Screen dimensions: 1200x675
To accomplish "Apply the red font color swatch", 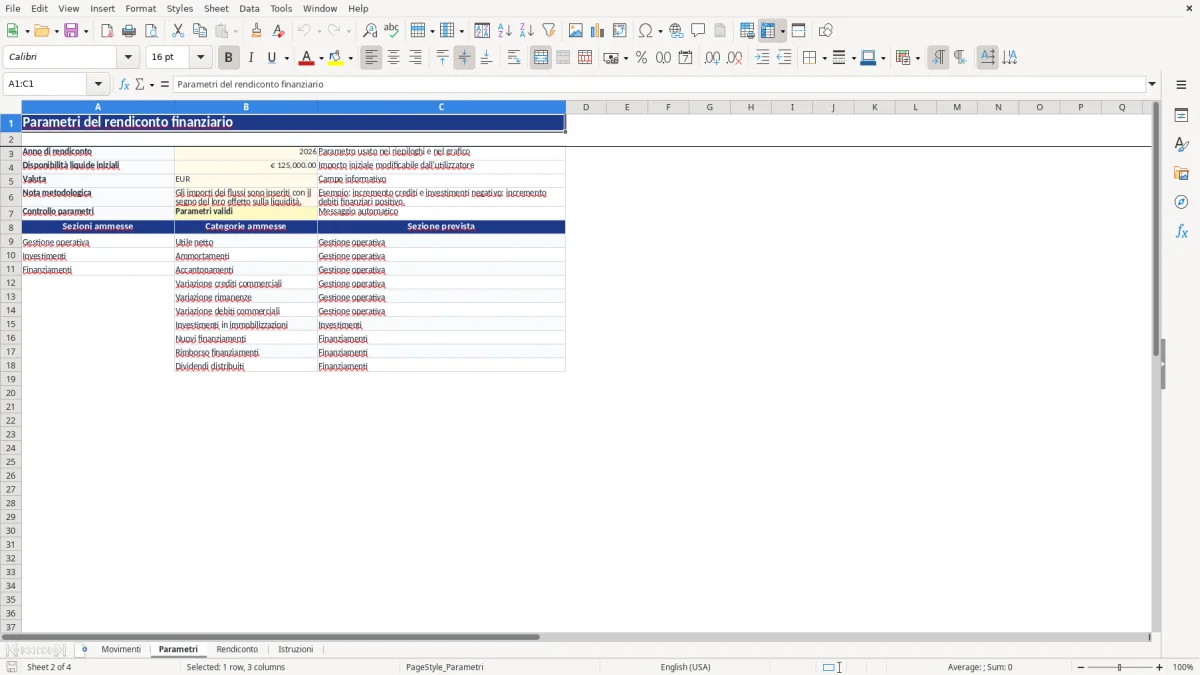I will [307, 58].
